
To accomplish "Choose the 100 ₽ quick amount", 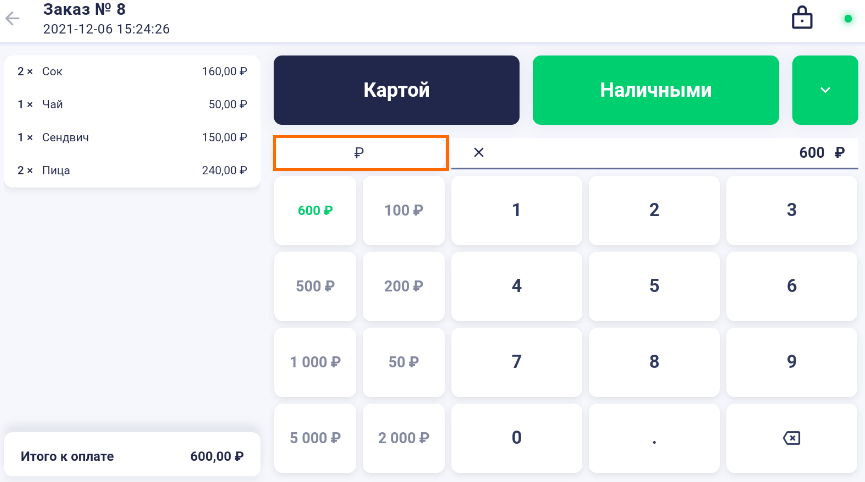I will pyautogui.click(x=404, y=211).
